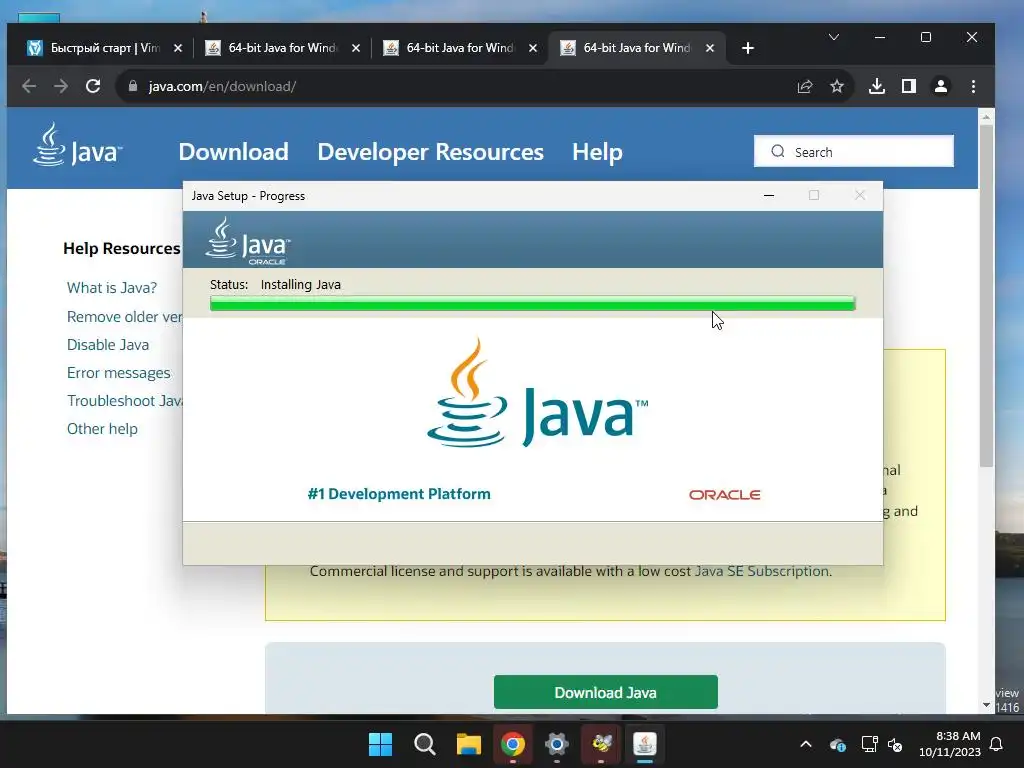Open File Explorer from taskbar
The width and height of the screenshot is (1024, 768).
tap(468, 744)
